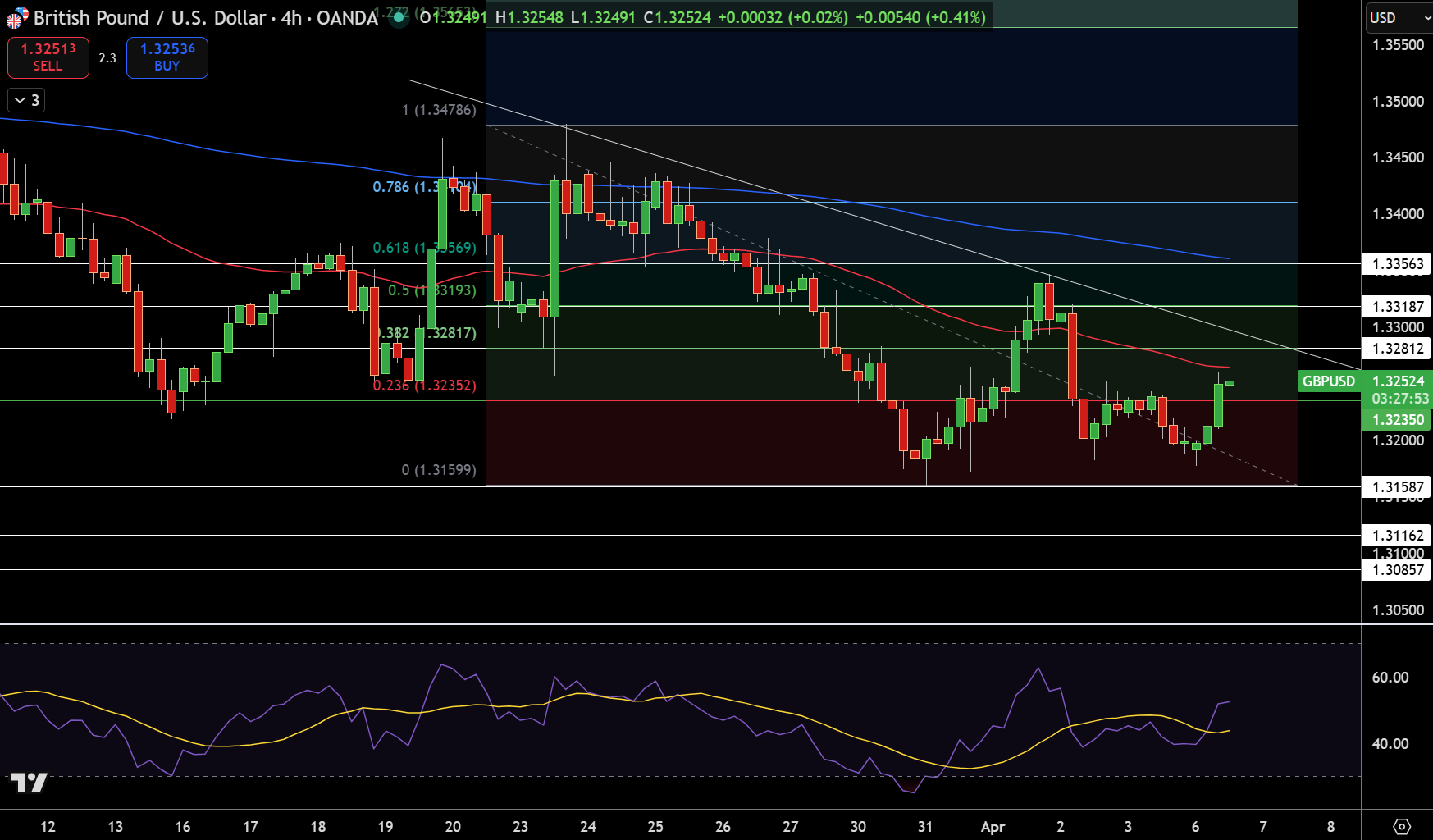Screen dimensions: 1433x840
Task: Click the British pound flag symbol icon
Action: click(x=16, y=17)
